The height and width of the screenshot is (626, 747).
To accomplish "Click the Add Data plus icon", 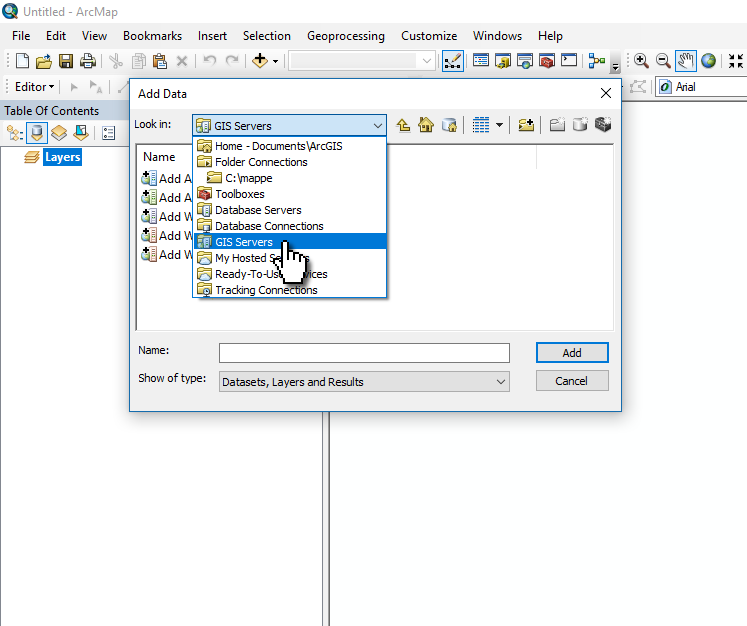I will (x=260, y=61).
